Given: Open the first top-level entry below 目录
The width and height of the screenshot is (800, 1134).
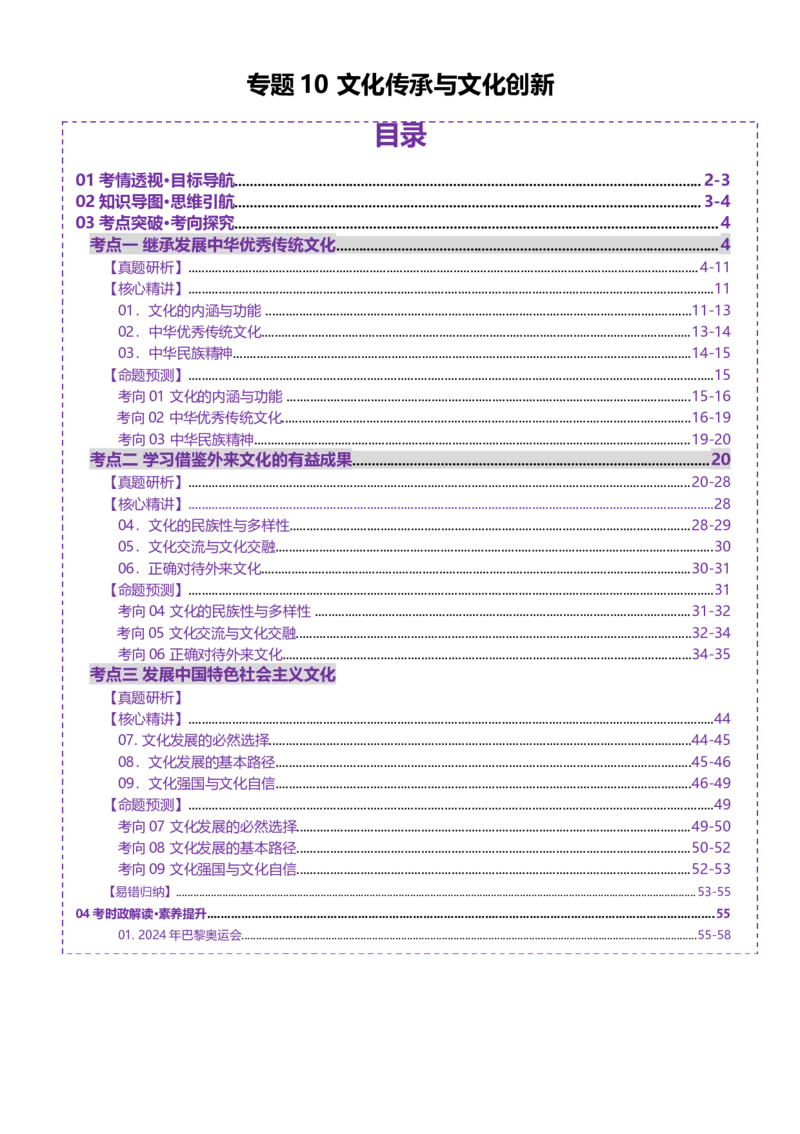Looking at the screenshot, I should (x=155, y=181).
